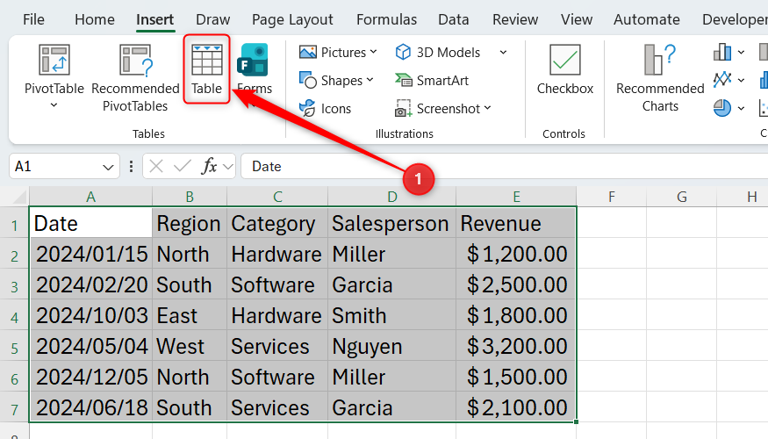Click the Select All corner triangle
Image resolution: width=768 pixels, height=439 pixels.
19,197
